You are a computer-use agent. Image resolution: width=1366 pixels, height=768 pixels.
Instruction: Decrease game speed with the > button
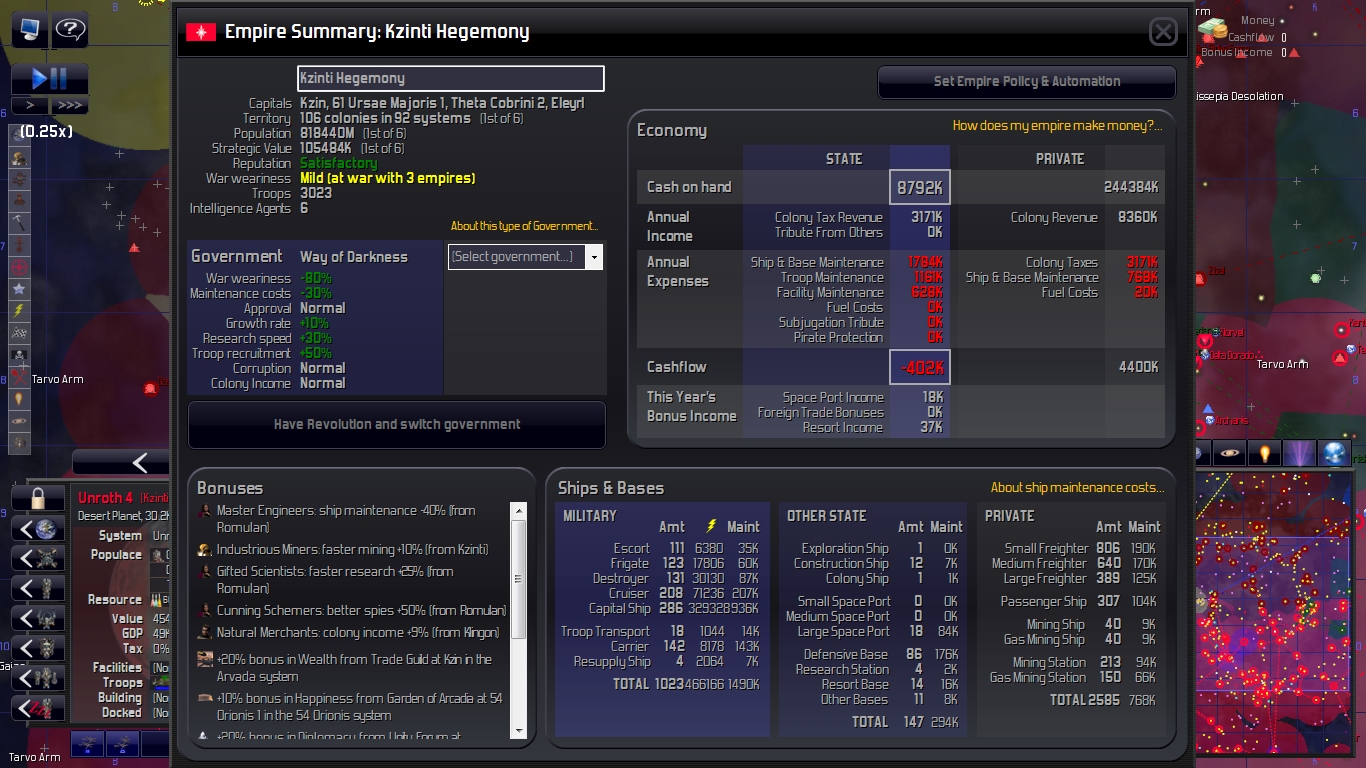pos(30,105)
